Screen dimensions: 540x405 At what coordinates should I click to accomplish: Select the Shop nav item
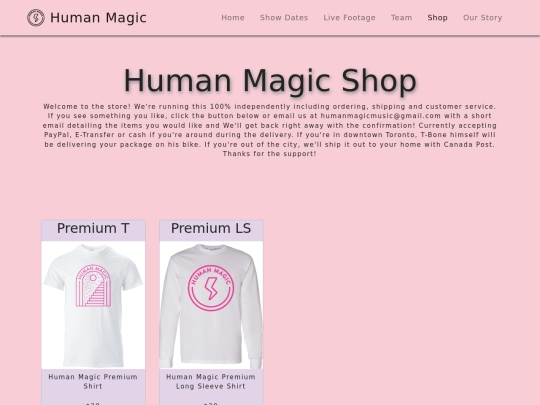tap(437, 18)
